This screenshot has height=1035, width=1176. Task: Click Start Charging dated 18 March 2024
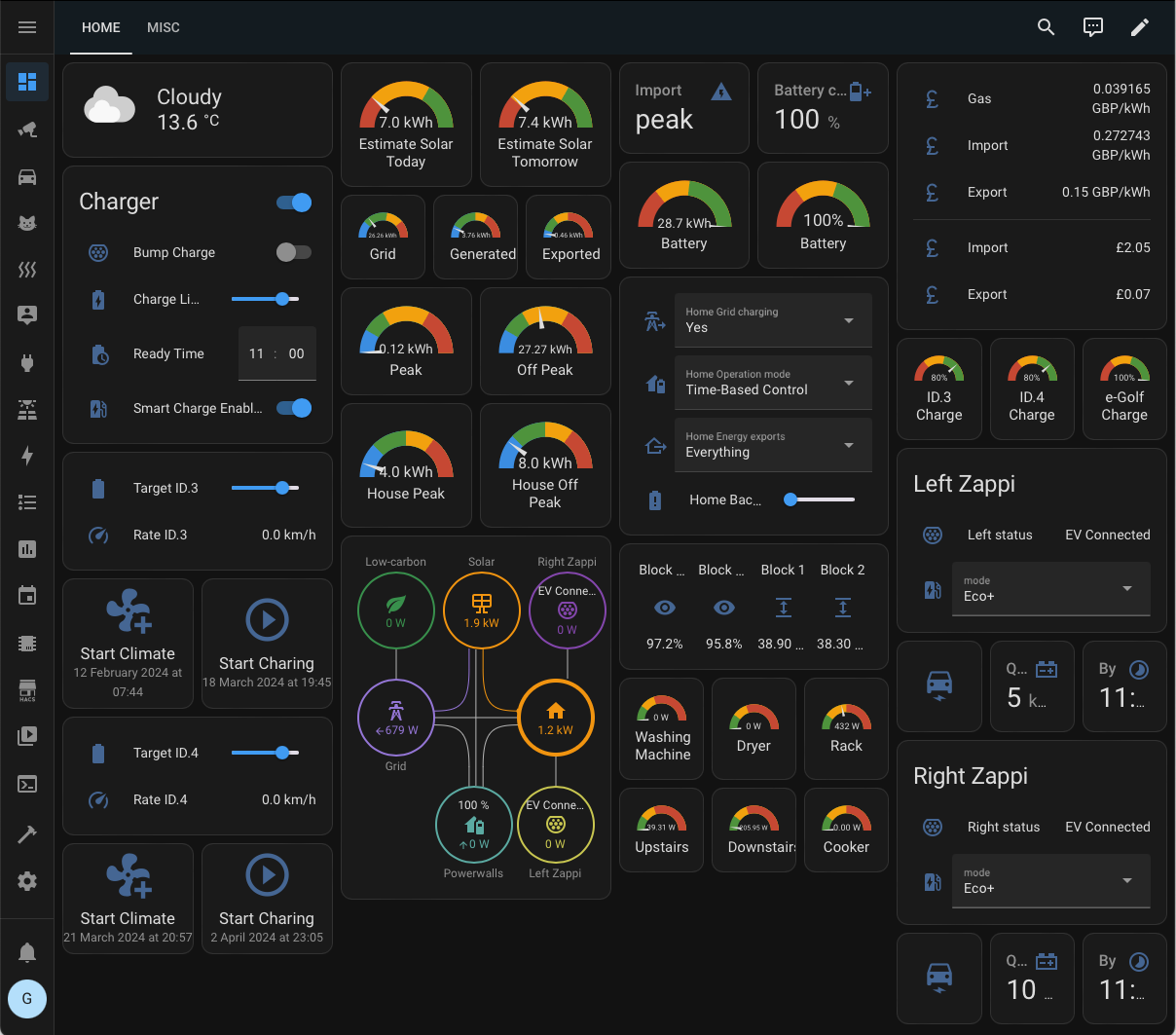pos(267,644)
